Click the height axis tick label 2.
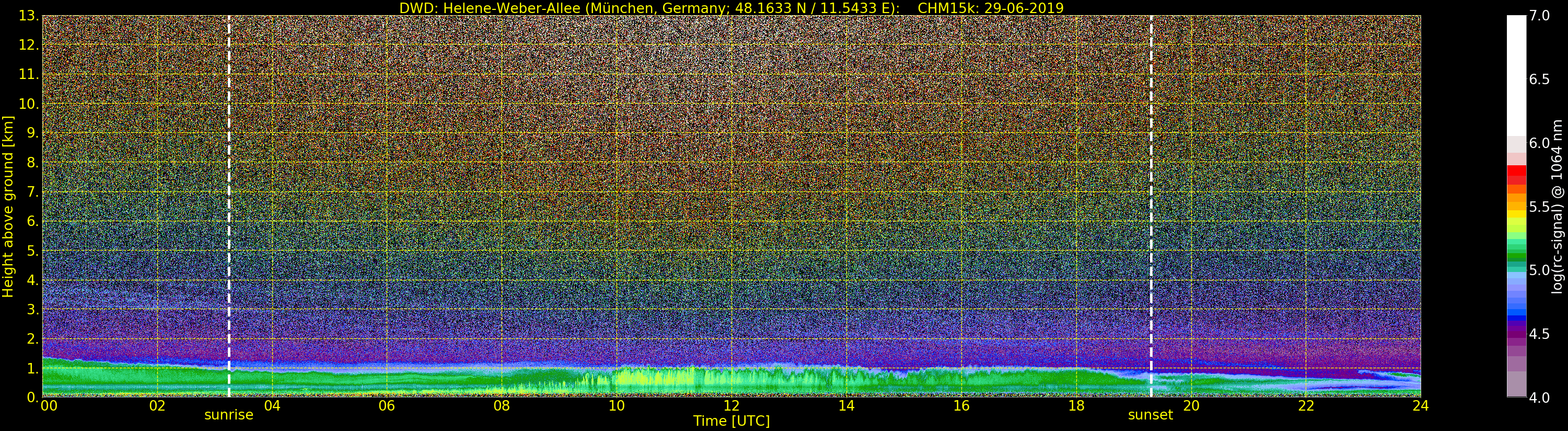1568x431 pixels. click(32, 338)
